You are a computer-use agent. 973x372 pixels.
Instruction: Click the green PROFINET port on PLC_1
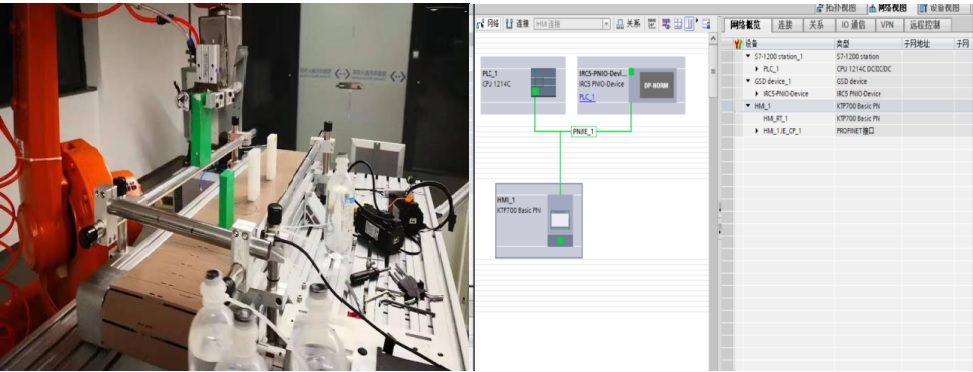click(x=535, y=92)
